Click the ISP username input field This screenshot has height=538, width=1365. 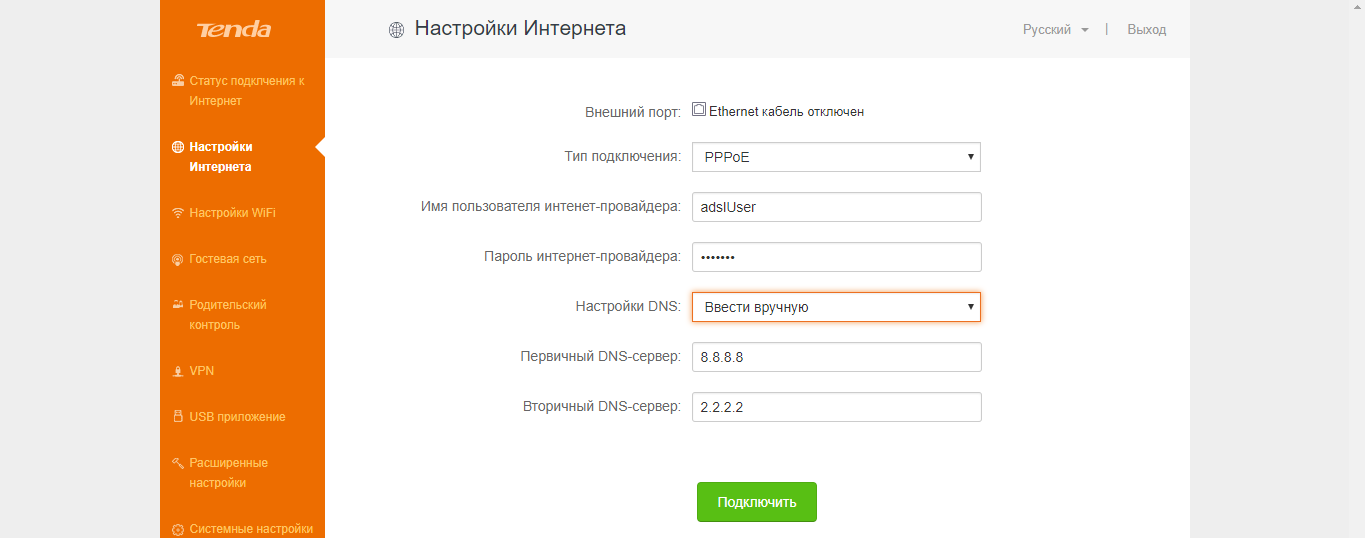pos(836,207)
